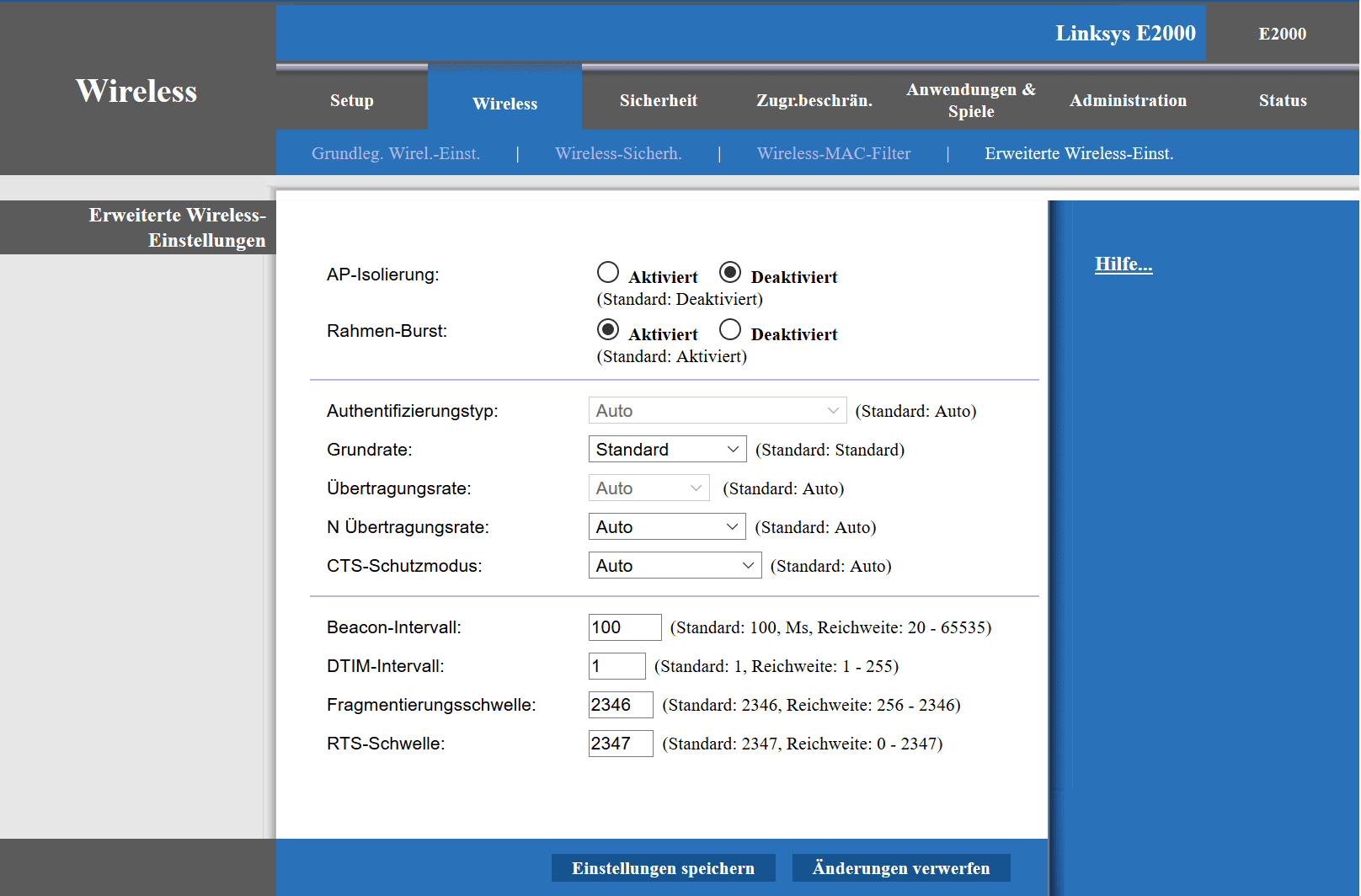Expand the N Übertragungsrate dropdown

(667, 527)
